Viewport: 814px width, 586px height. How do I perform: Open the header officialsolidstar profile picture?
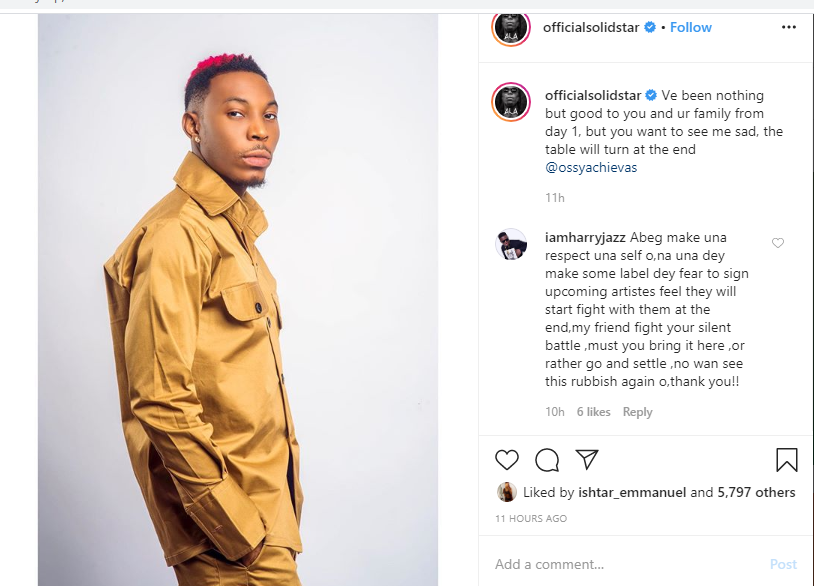coord(511,27)
